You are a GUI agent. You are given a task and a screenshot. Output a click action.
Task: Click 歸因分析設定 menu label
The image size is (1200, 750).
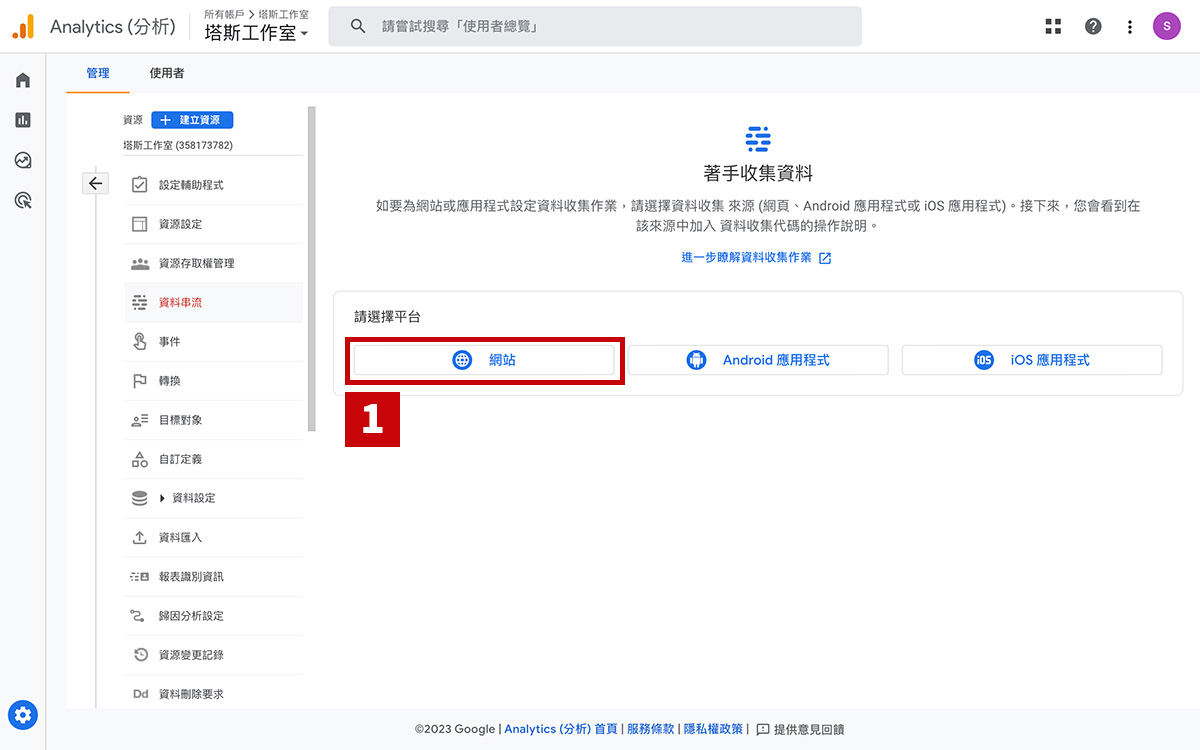coord(191,616)
